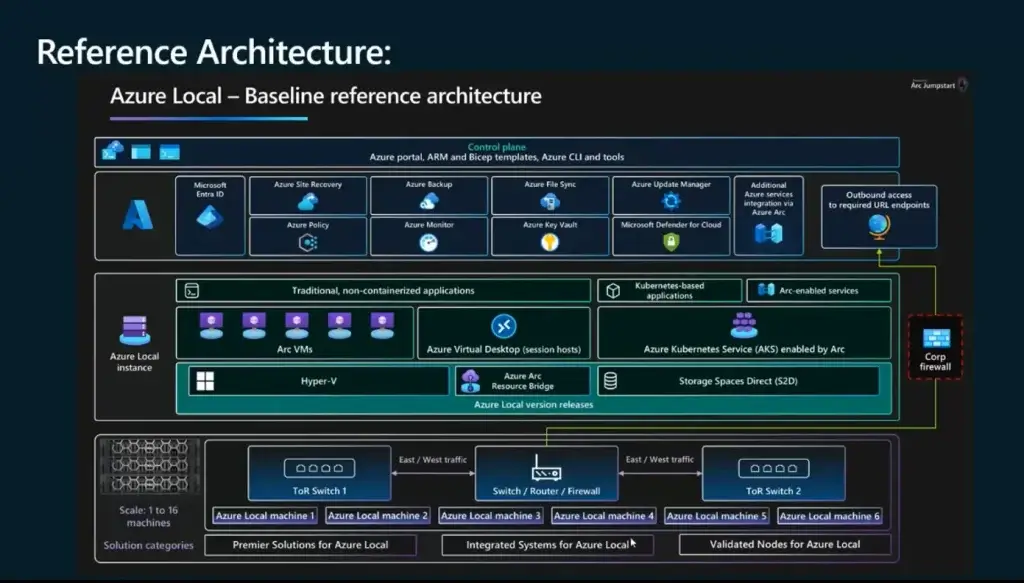Click the green "Control plane" label

click(x=496, y=147)
